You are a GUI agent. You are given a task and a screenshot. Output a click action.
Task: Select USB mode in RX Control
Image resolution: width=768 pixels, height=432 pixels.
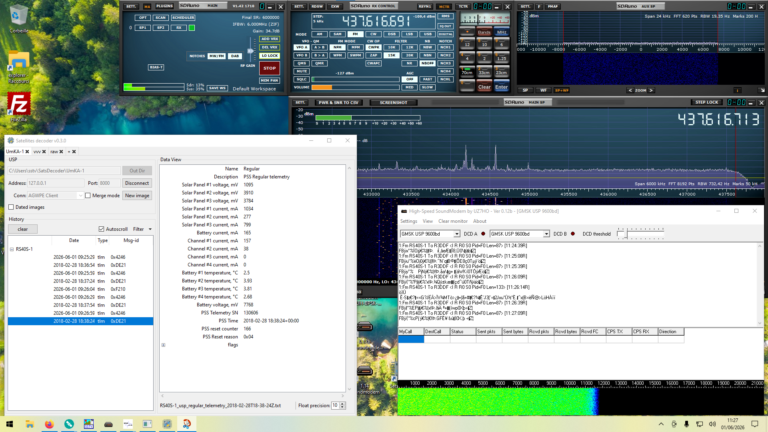click(x=427, y=34)
